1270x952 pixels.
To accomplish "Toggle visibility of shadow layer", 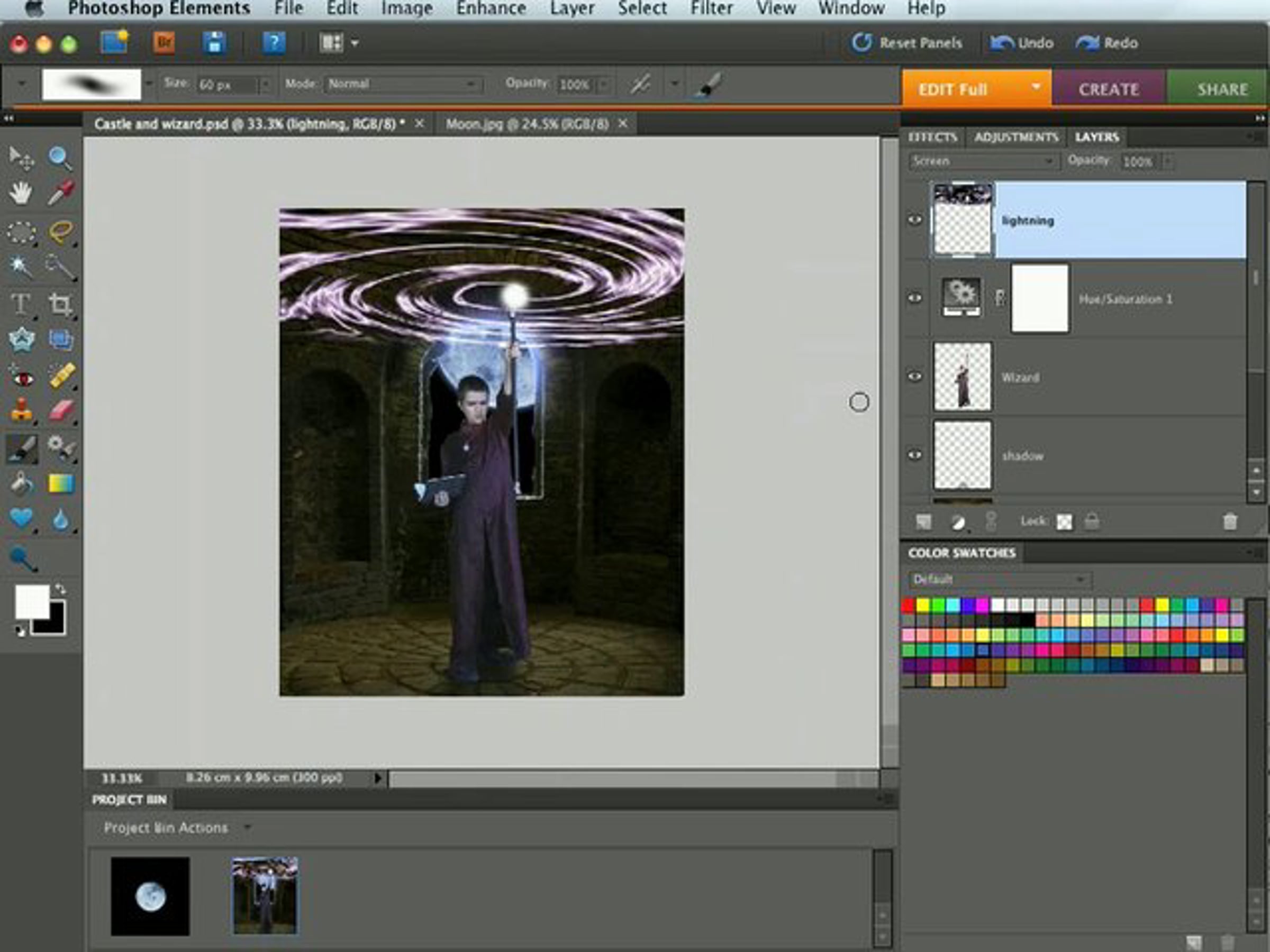I will pyautogui.click(x=914, y=455).
